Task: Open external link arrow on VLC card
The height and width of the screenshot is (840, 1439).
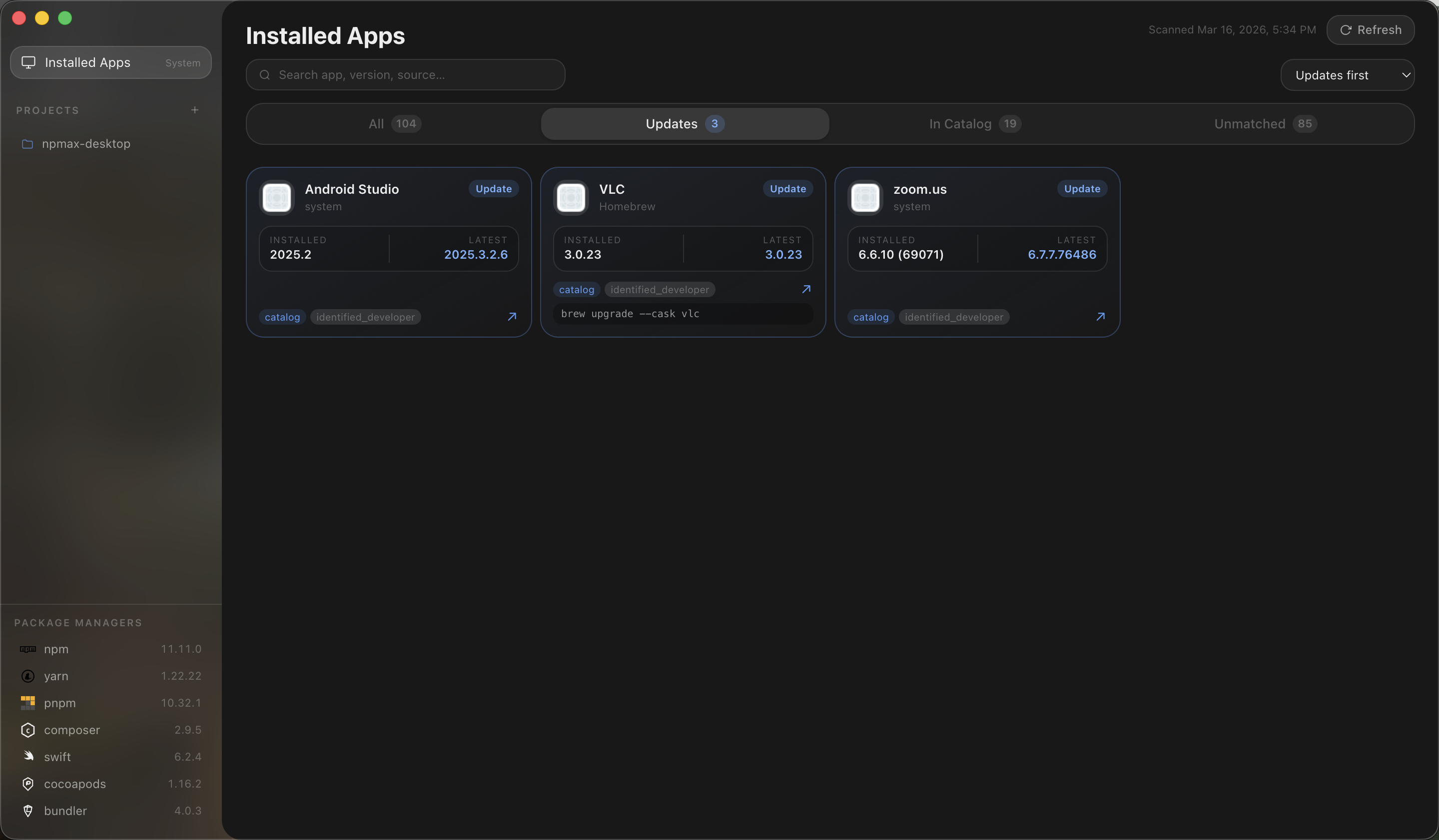Action: pos(806,289)
